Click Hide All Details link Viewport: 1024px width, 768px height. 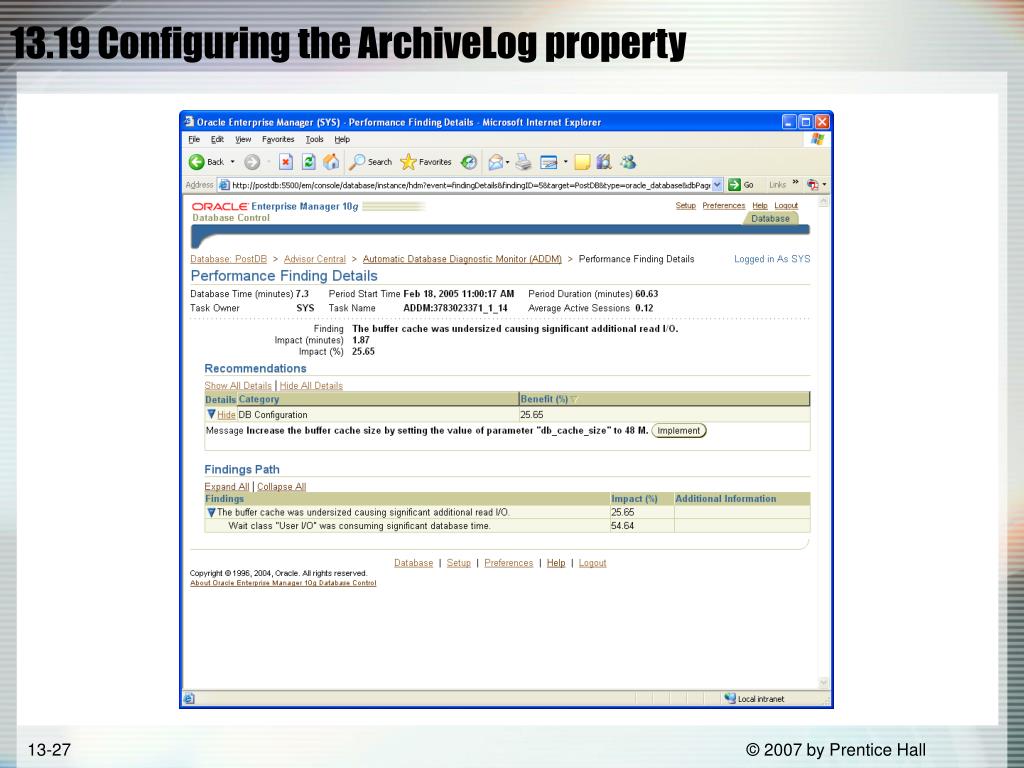pyautogui.click(x=311, y=386)
